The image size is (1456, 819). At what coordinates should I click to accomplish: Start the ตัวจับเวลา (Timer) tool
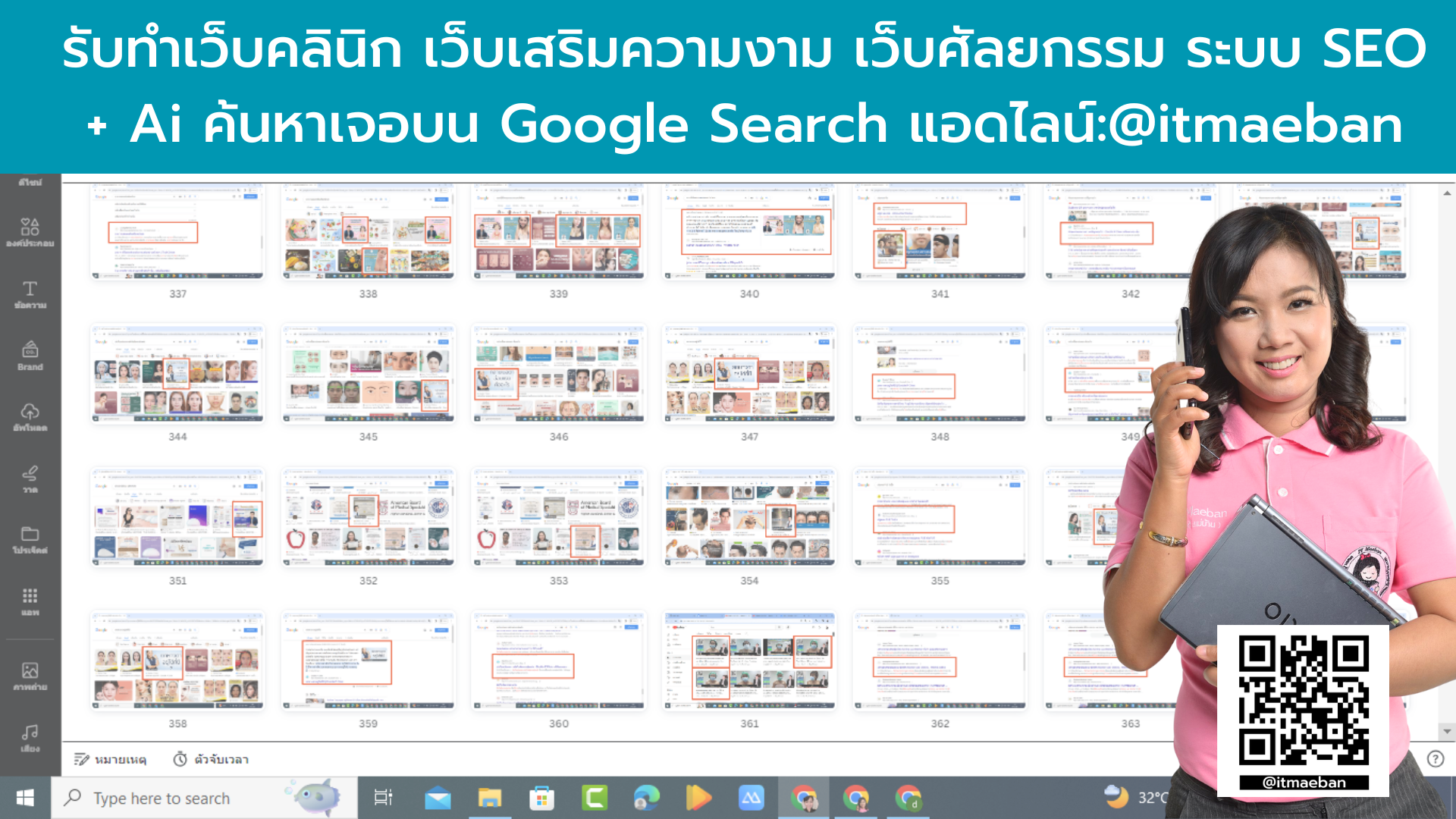pyautogui.click(x=210, y=759)
